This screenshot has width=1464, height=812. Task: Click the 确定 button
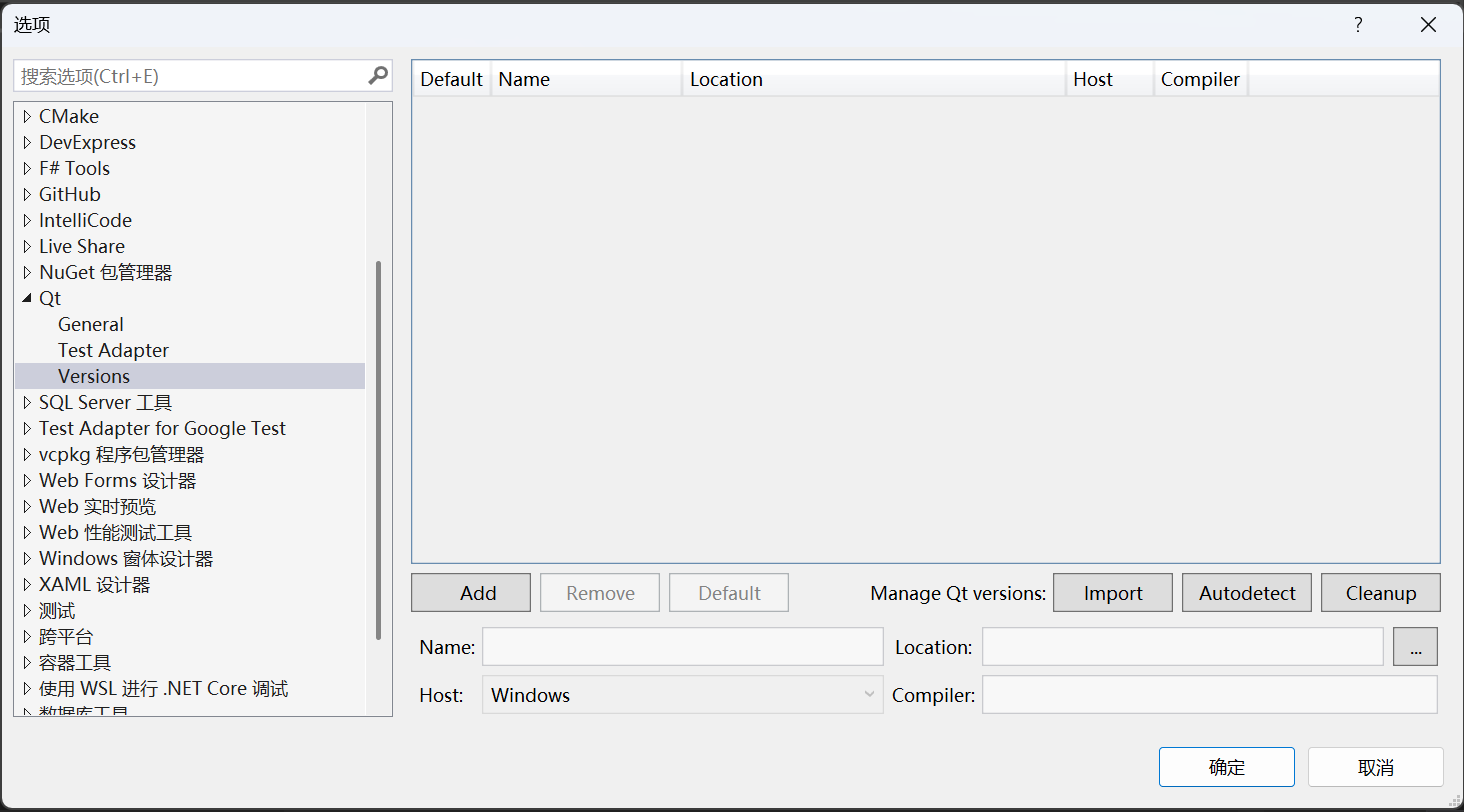pos(1226,766)
